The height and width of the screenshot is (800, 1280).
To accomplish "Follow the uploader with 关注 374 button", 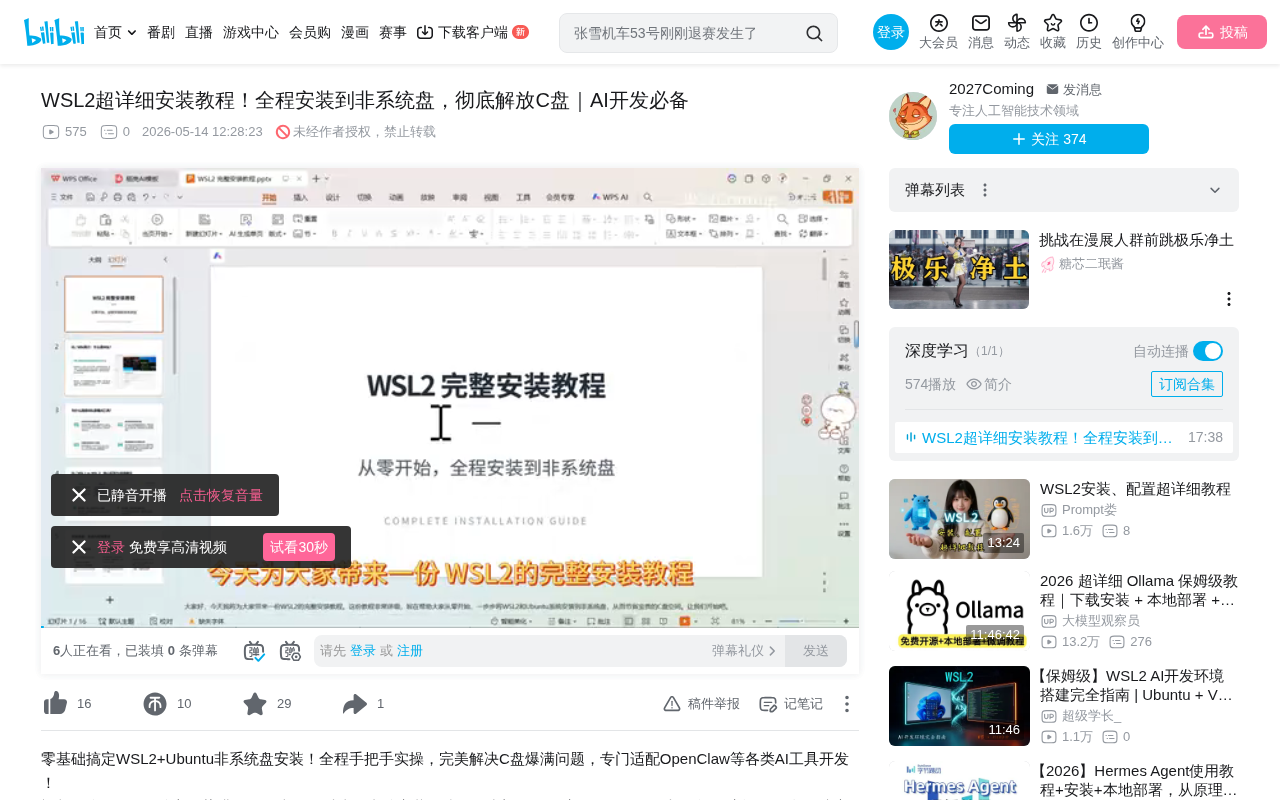I will click(x=1049, y=139).
